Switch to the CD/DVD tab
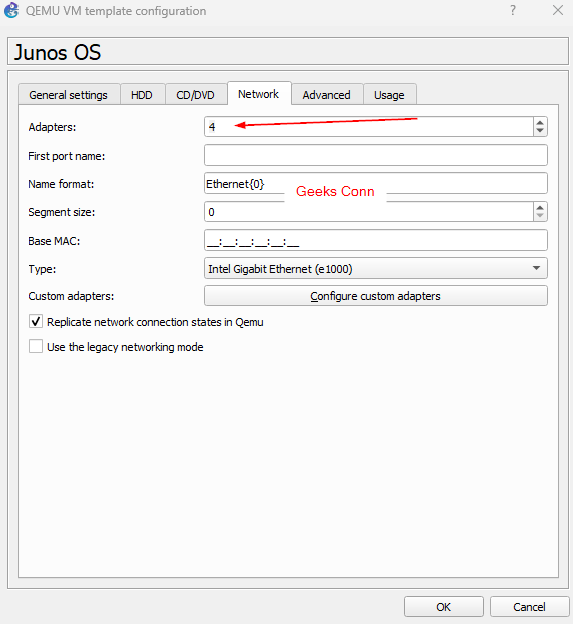The image size is (573, 624). [195, 95]
